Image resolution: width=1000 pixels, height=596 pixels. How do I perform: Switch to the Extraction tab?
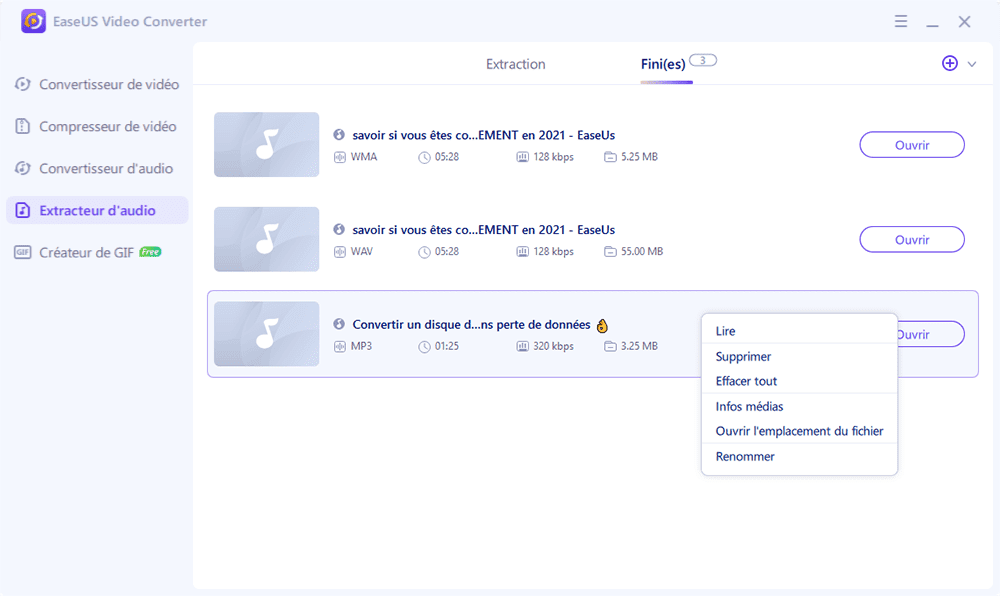515,64
